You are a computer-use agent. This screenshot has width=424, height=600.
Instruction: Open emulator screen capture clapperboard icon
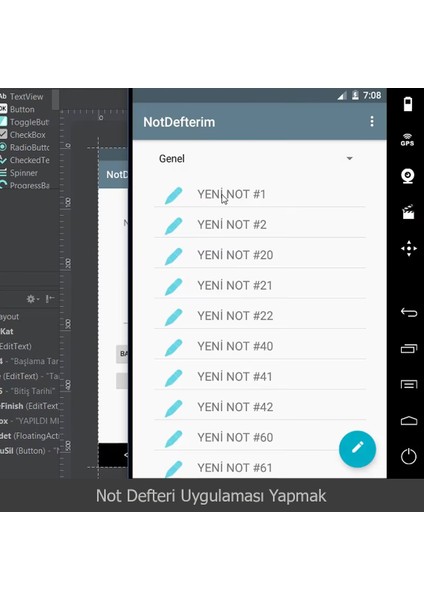[x=408, y=212]
